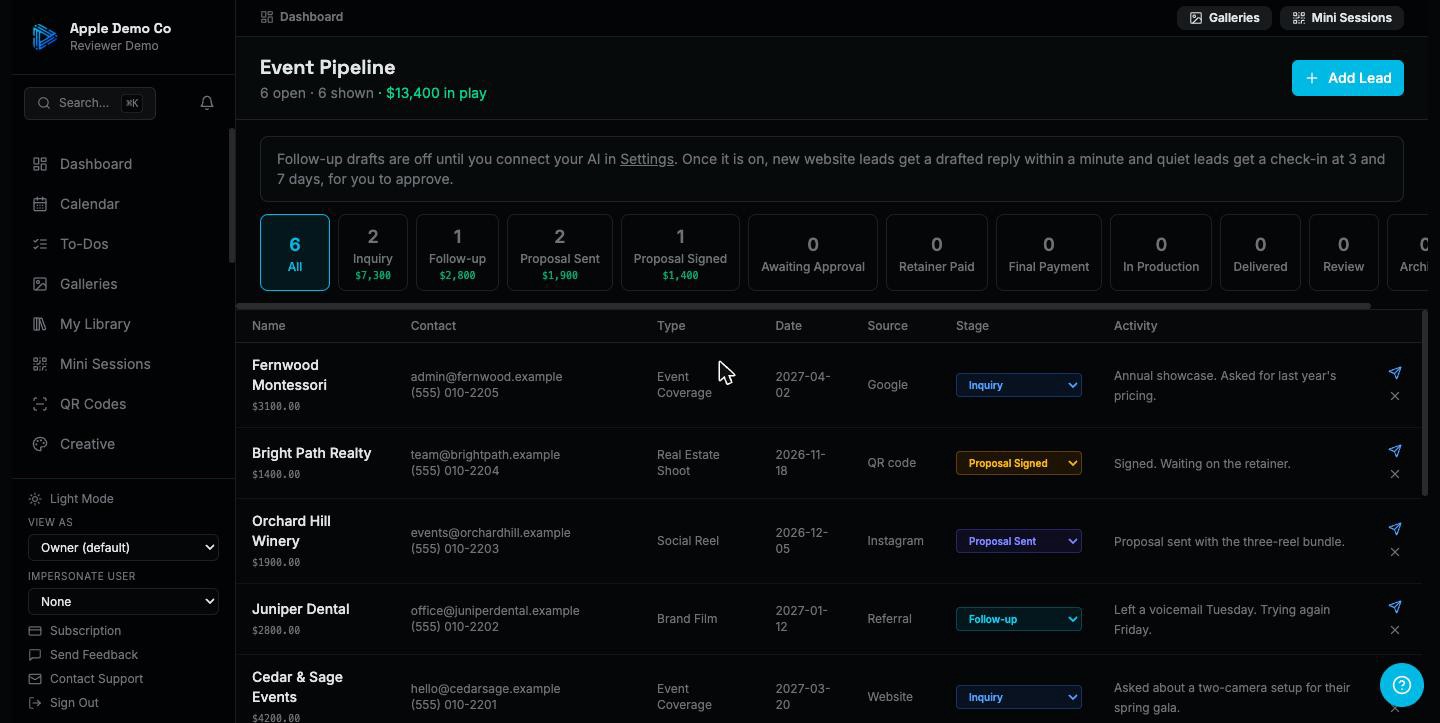Sign Out of the account
Screen dimensions: 1440x723
64,703
